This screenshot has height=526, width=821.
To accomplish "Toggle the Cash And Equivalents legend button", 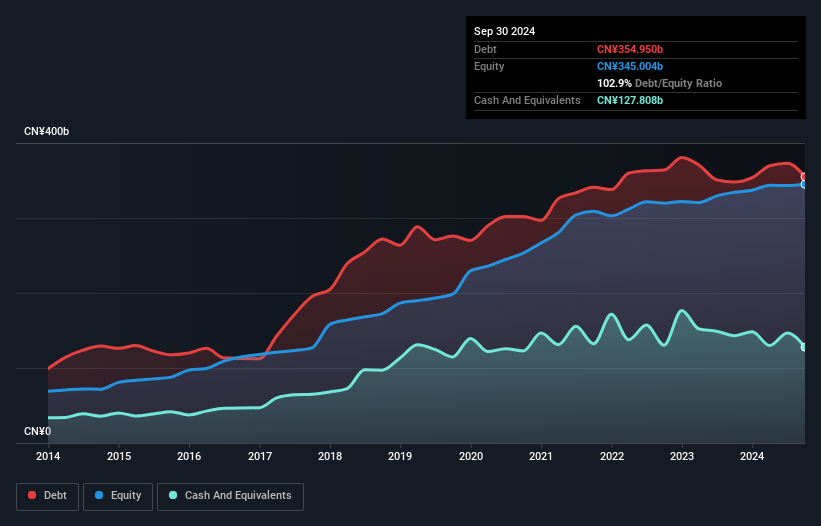I will click(x=230, y=496).
